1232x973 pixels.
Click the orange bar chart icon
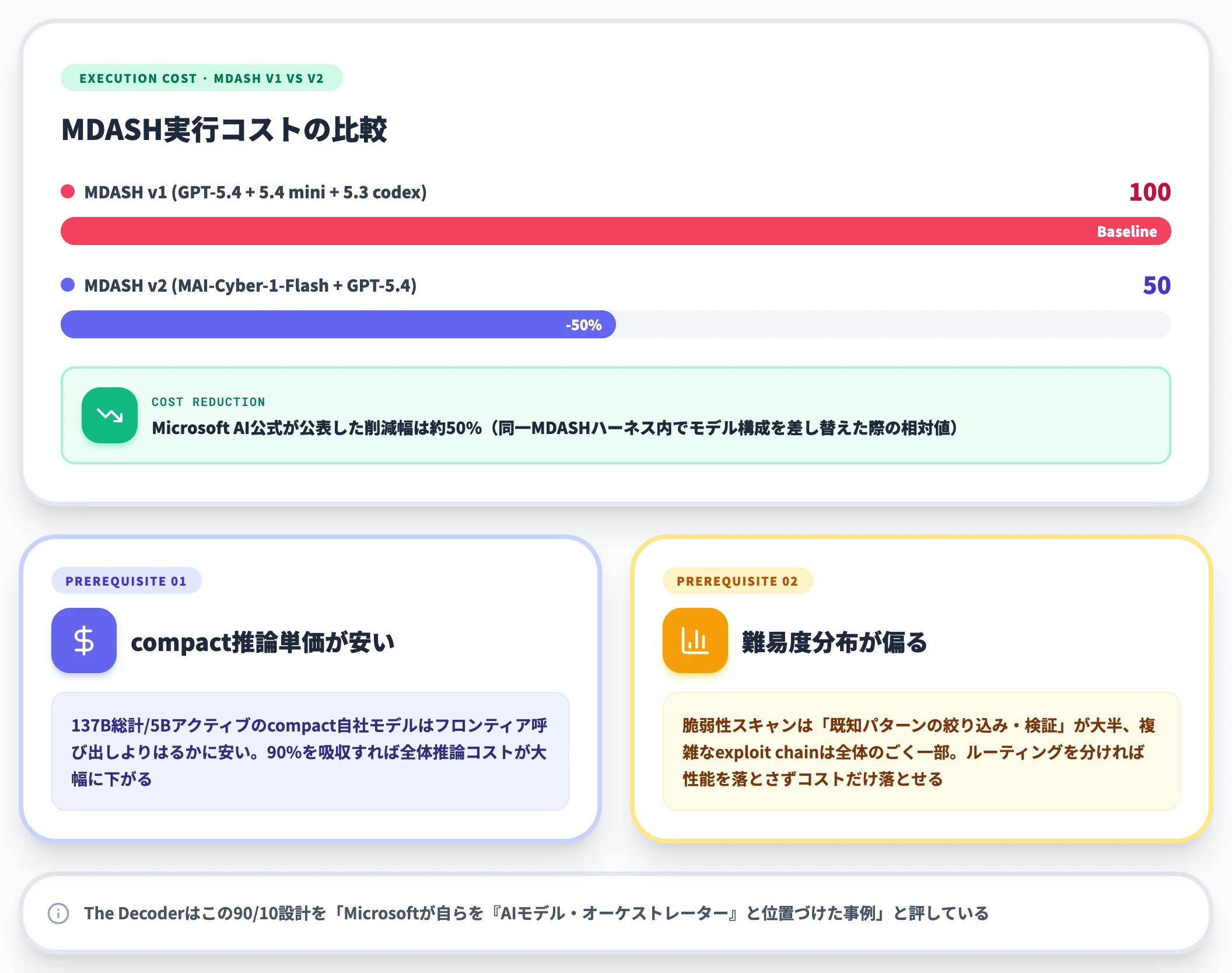695,640
